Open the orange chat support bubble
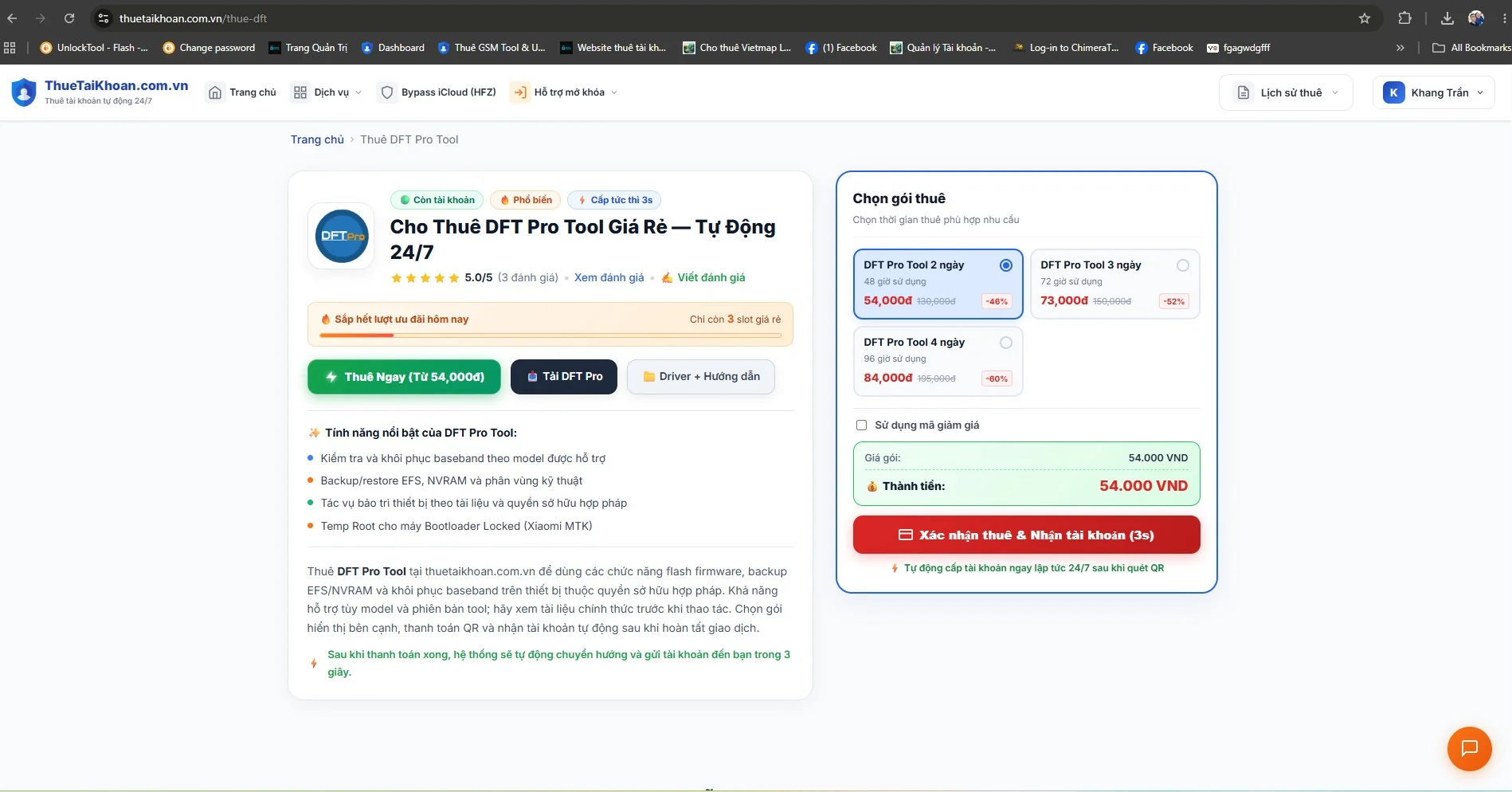This screenshot has height=792, width=1512. 1469,748
